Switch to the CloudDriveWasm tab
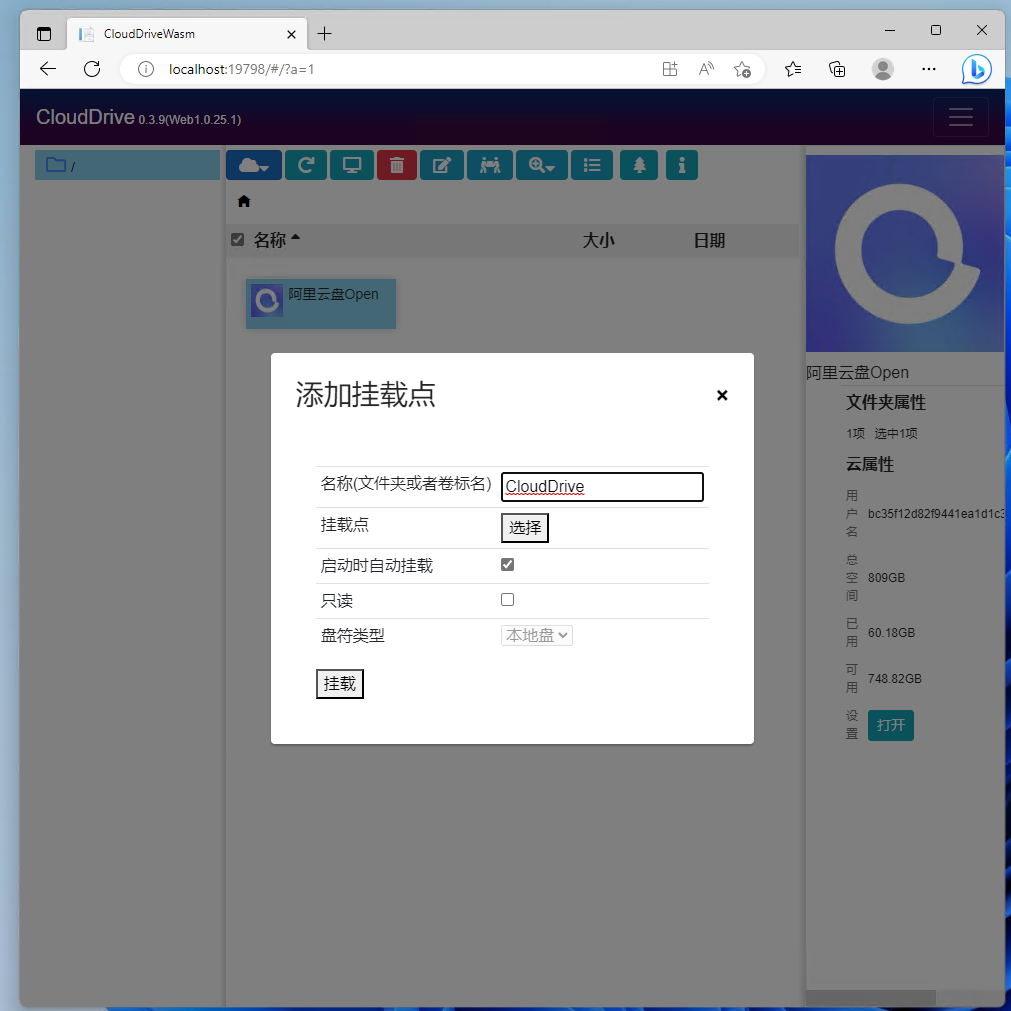The width and height of the screenshot is (1011, 1011). click(187, 34)
